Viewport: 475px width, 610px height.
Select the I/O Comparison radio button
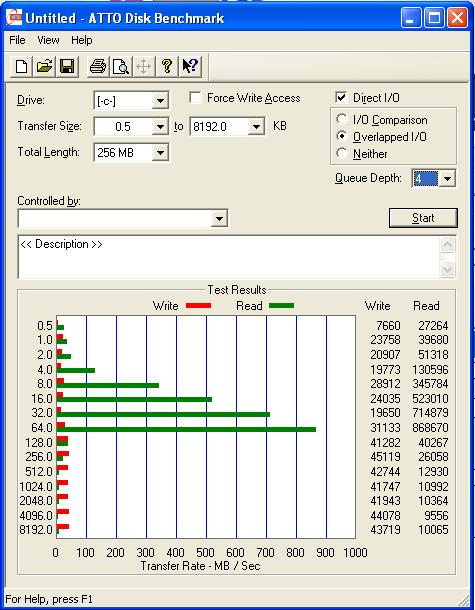(342, 119)
